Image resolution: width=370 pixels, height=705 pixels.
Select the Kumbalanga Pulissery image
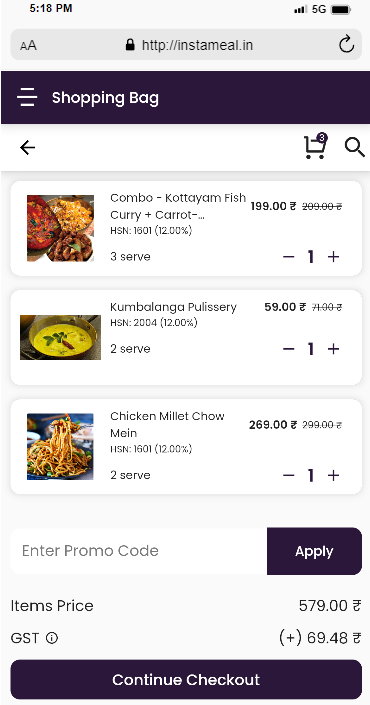pyautogui.click(x=60, y=337)
